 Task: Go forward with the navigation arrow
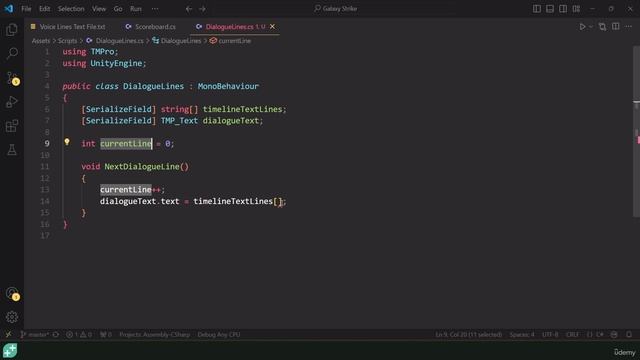(202, 9)
